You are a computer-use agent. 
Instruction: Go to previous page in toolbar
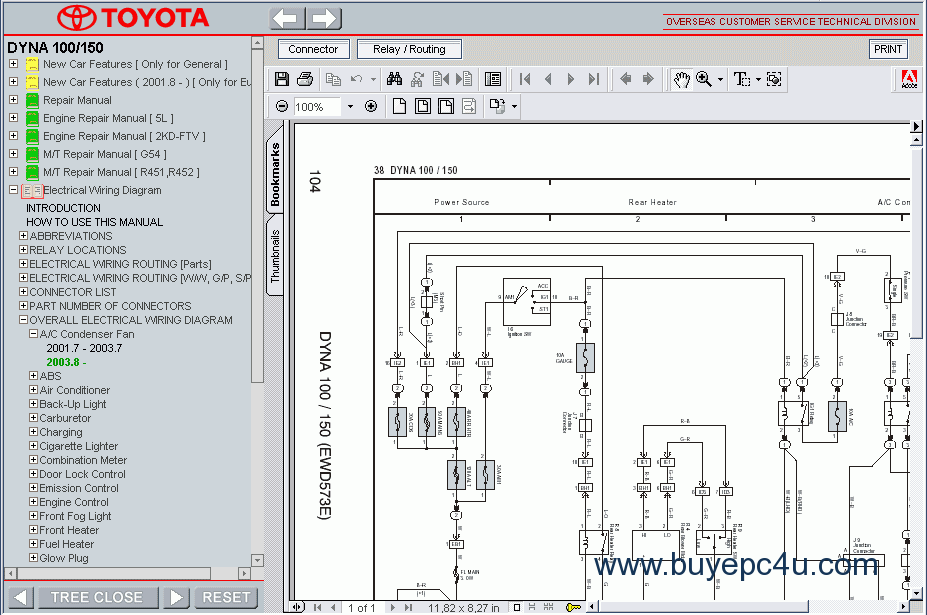pyautogui.click(x=548, y=79)
